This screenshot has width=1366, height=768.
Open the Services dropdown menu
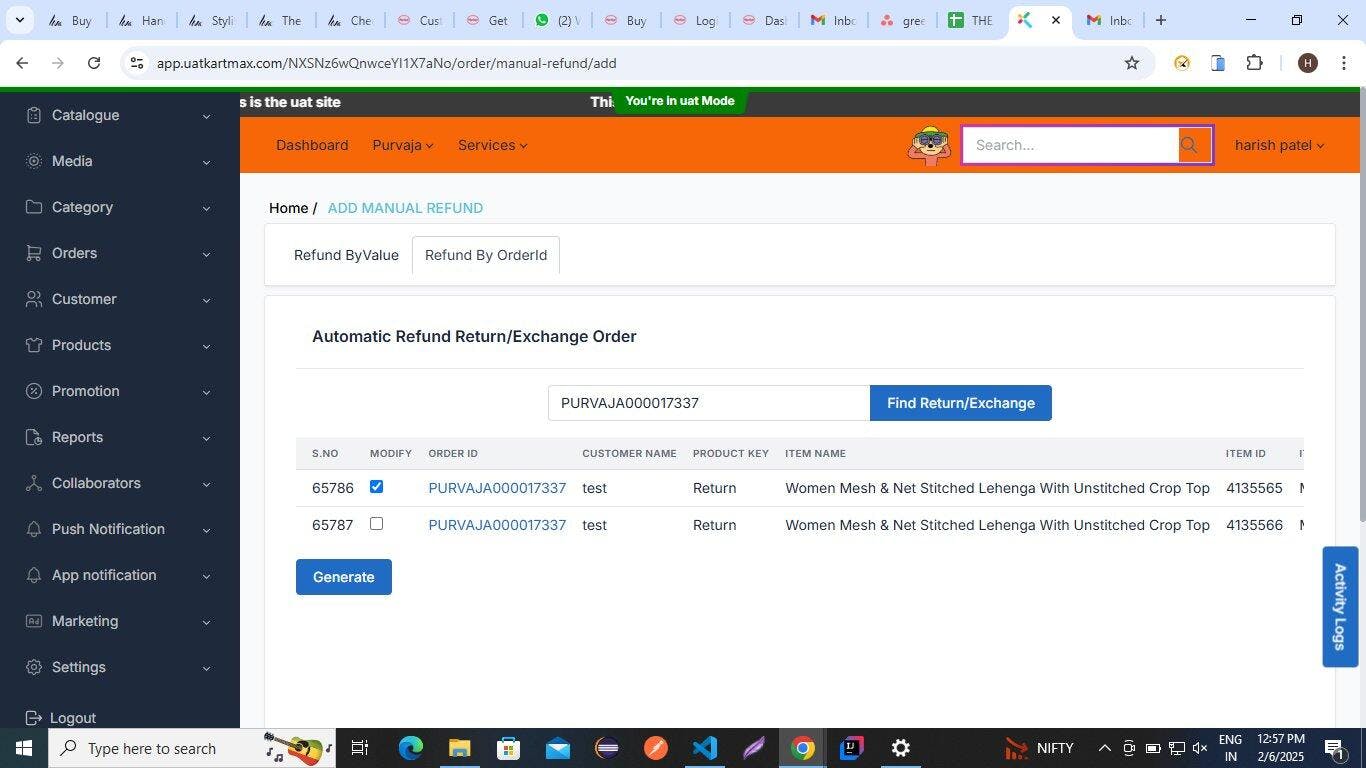(x=492, y=145)
